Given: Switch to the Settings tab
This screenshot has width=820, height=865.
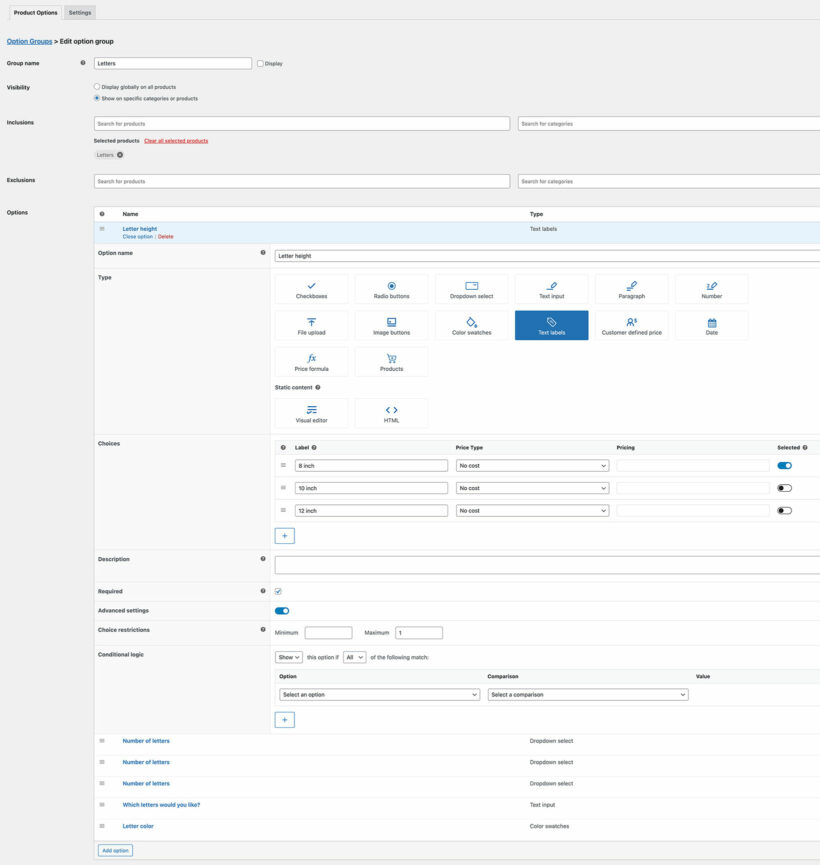Looking at the screenshot, I should tap(80, 12).
